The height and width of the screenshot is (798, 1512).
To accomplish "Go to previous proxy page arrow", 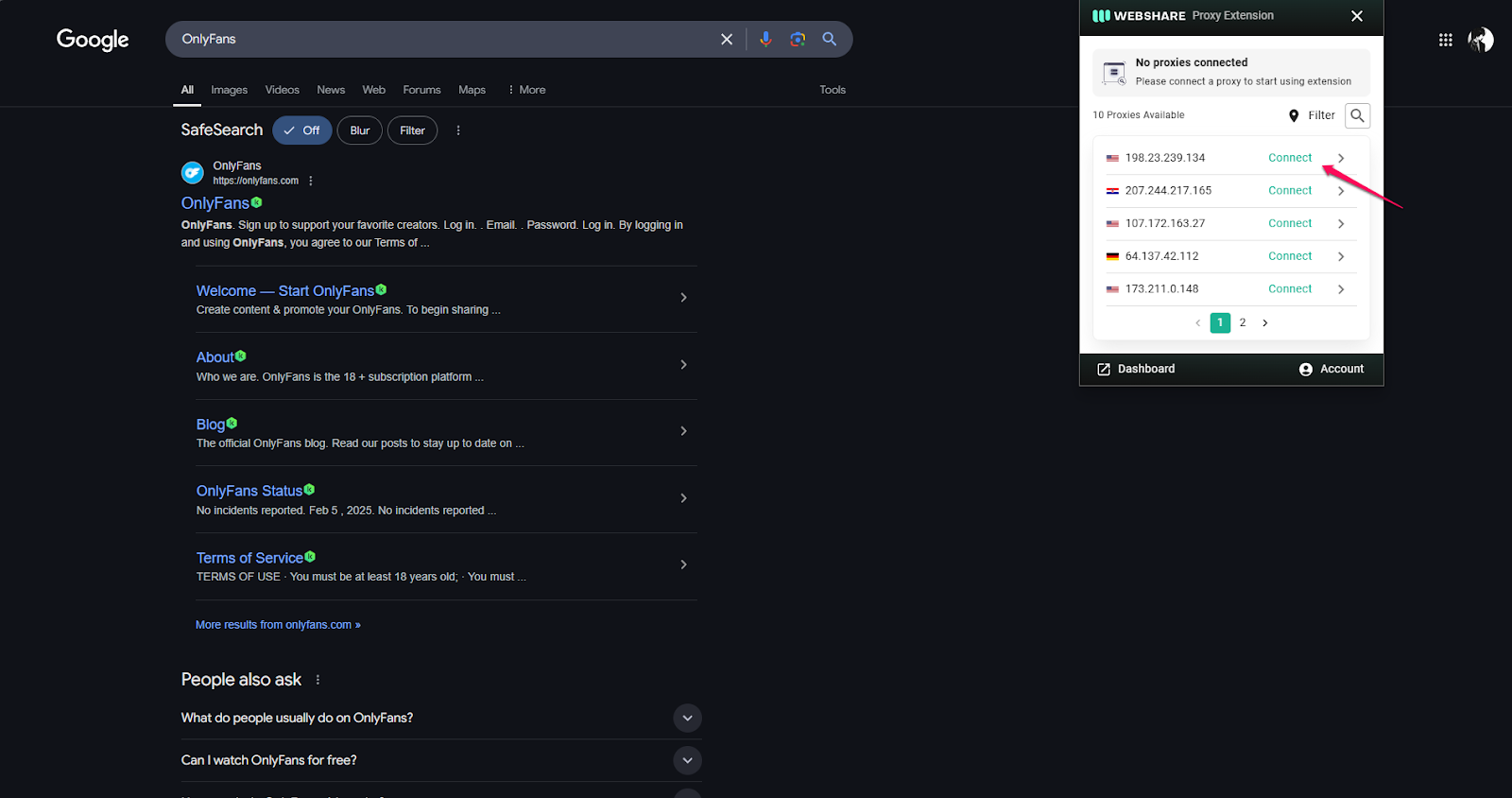I will pyautogui.click(x=1198, y=322).
